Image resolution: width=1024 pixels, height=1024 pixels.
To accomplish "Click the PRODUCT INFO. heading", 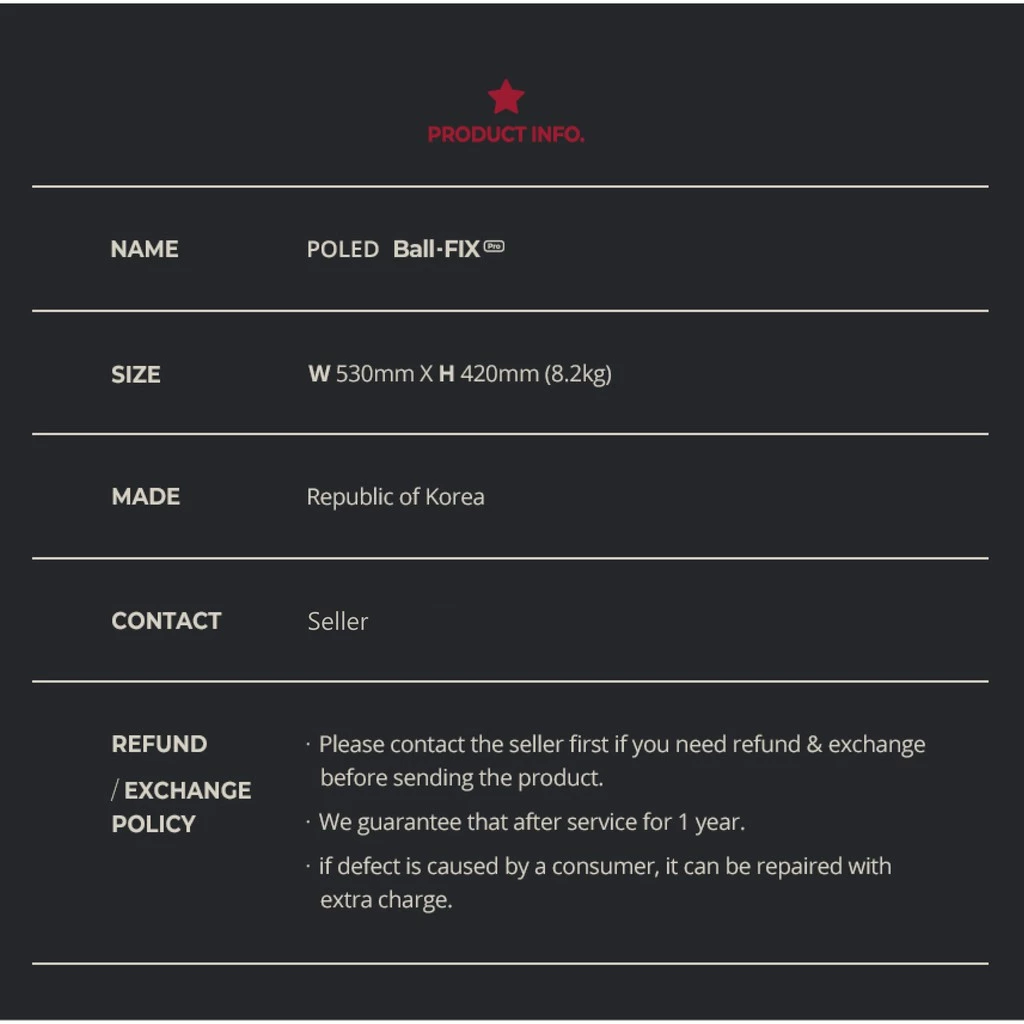I will coord(505,135).
